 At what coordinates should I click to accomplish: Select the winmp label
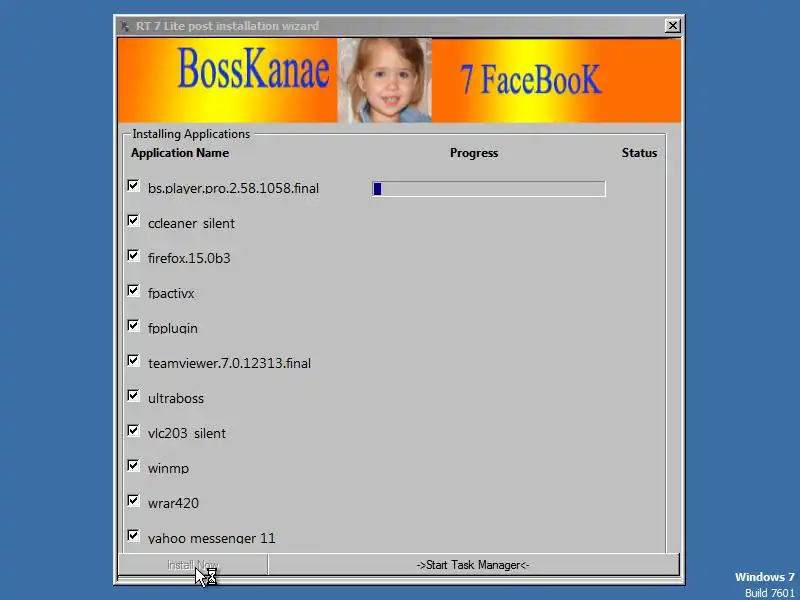click(x=168, y=468)
